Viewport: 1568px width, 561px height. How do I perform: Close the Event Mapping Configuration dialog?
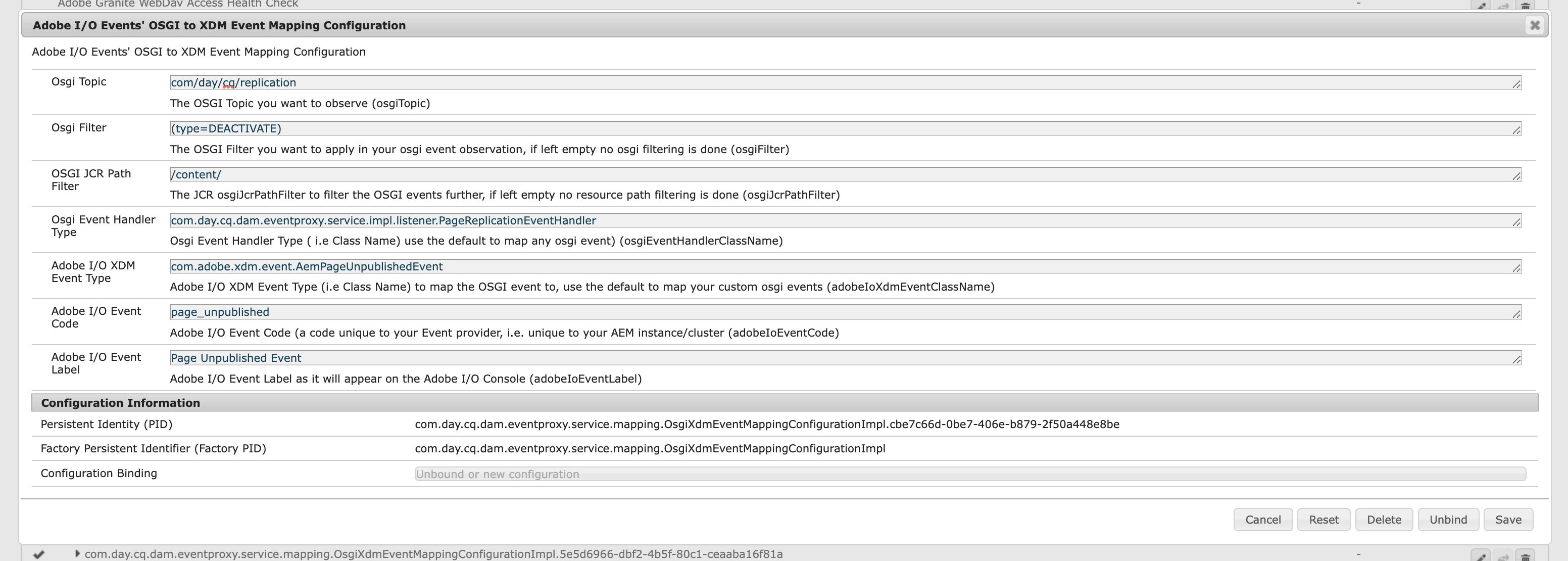(1535, 25)
